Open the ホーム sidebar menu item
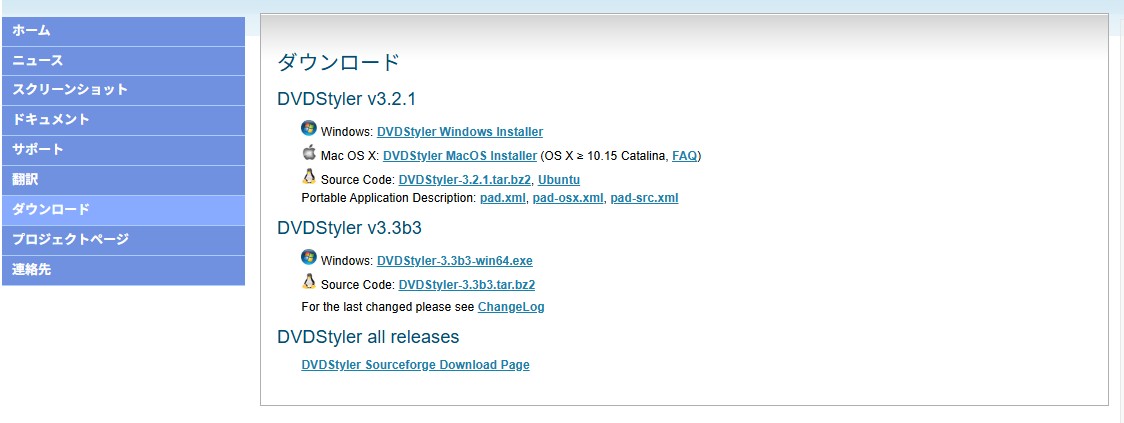This screenshot has height=423, width=1124. coord(123,31)
